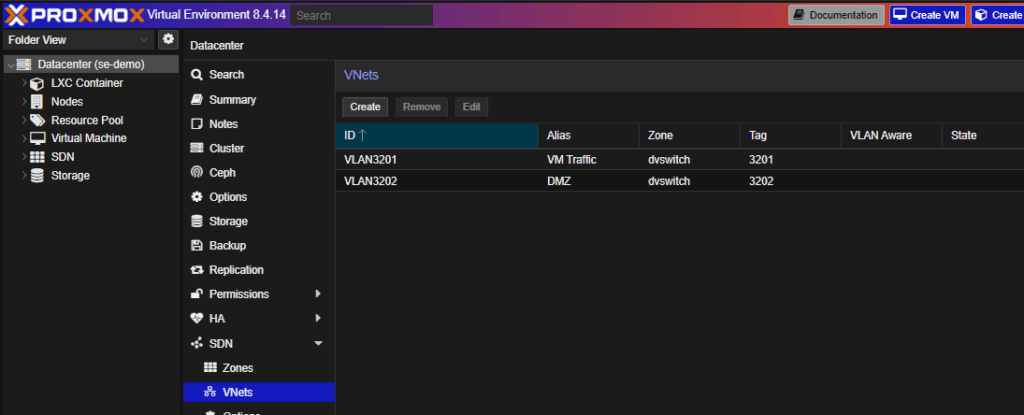Click the Options gear icon

click(197, 197)
